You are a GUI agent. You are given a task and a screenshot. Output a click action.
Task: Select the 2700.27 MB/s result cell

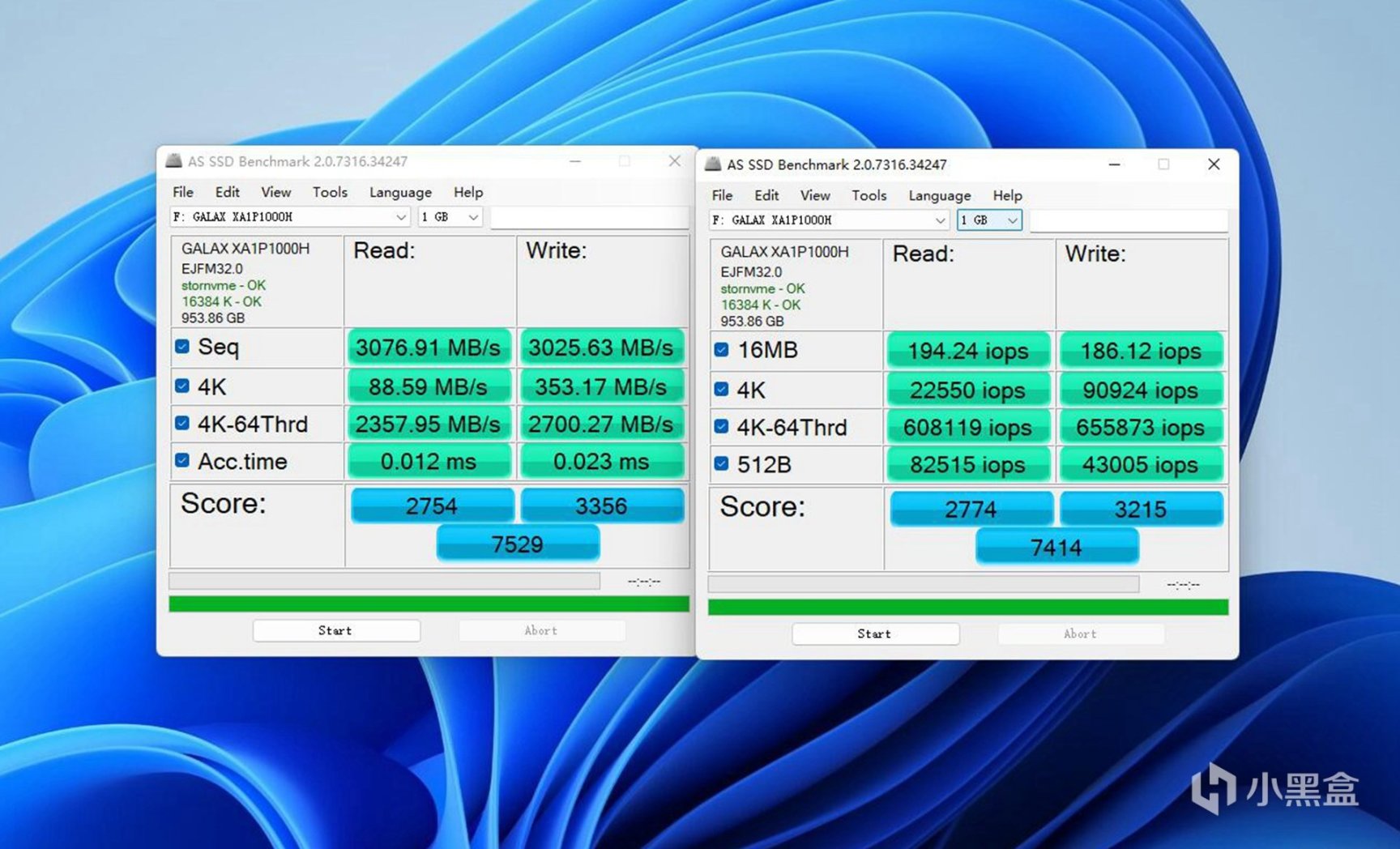click(x=601, y=424)
